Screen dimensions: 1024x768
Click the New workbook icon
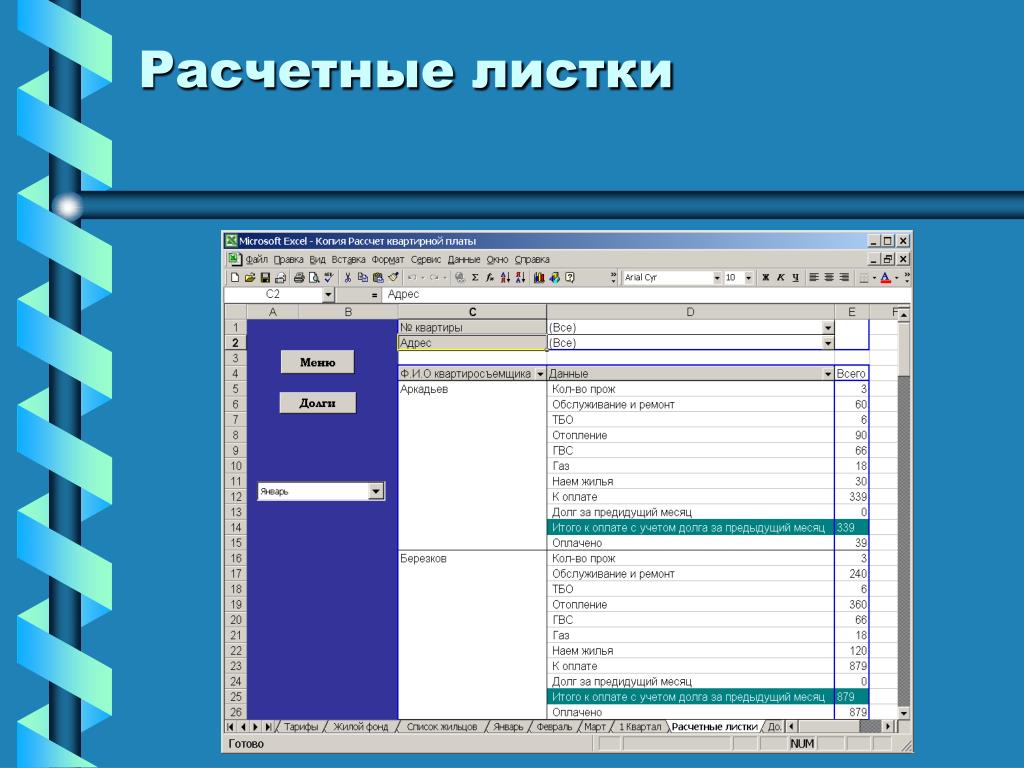coord(234,278)
